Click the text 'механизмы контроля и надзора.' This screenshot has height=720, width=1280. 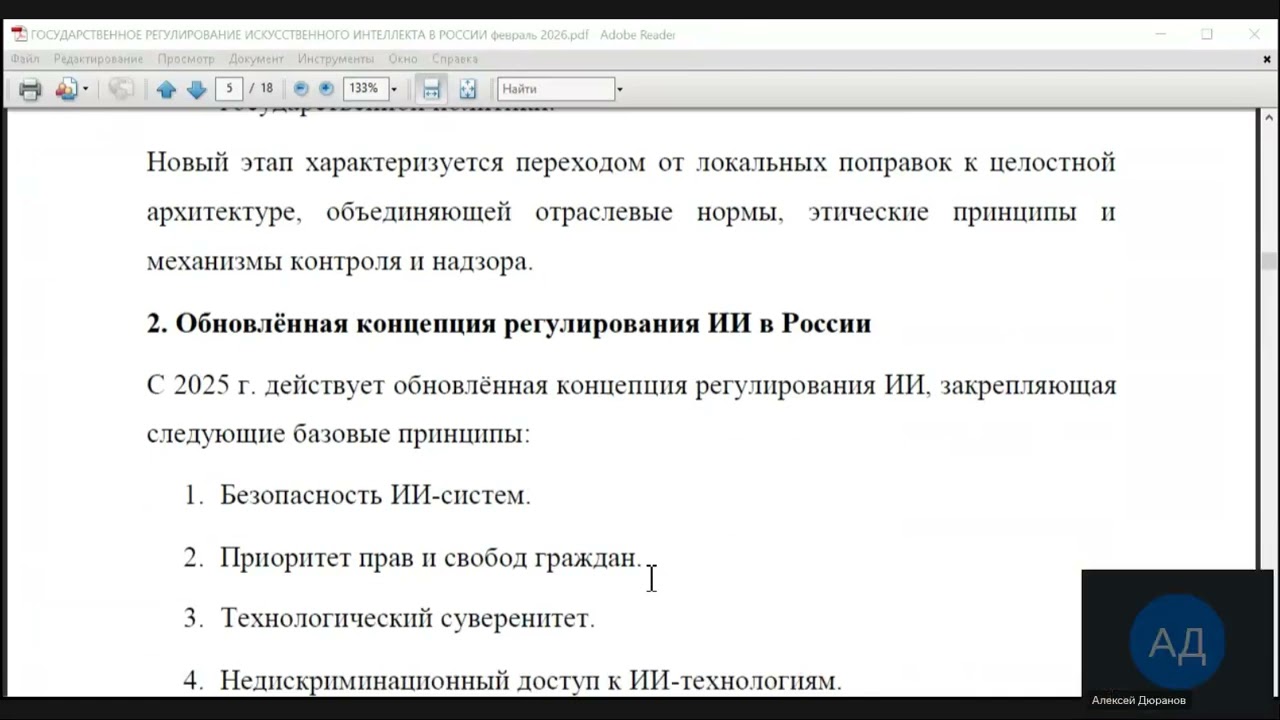coord(340,262)
